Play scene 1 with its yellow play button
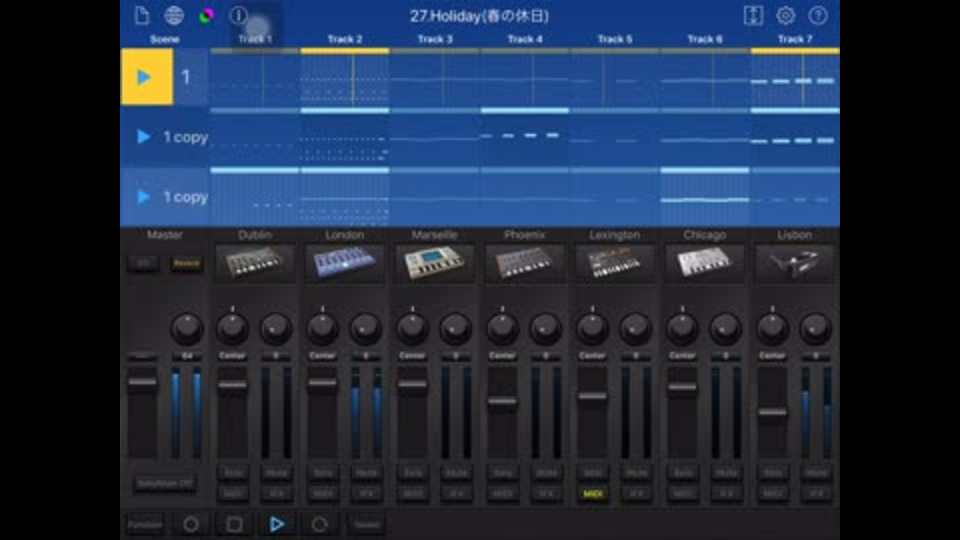This screenshot has height=540, width=960. coord(147,77)
